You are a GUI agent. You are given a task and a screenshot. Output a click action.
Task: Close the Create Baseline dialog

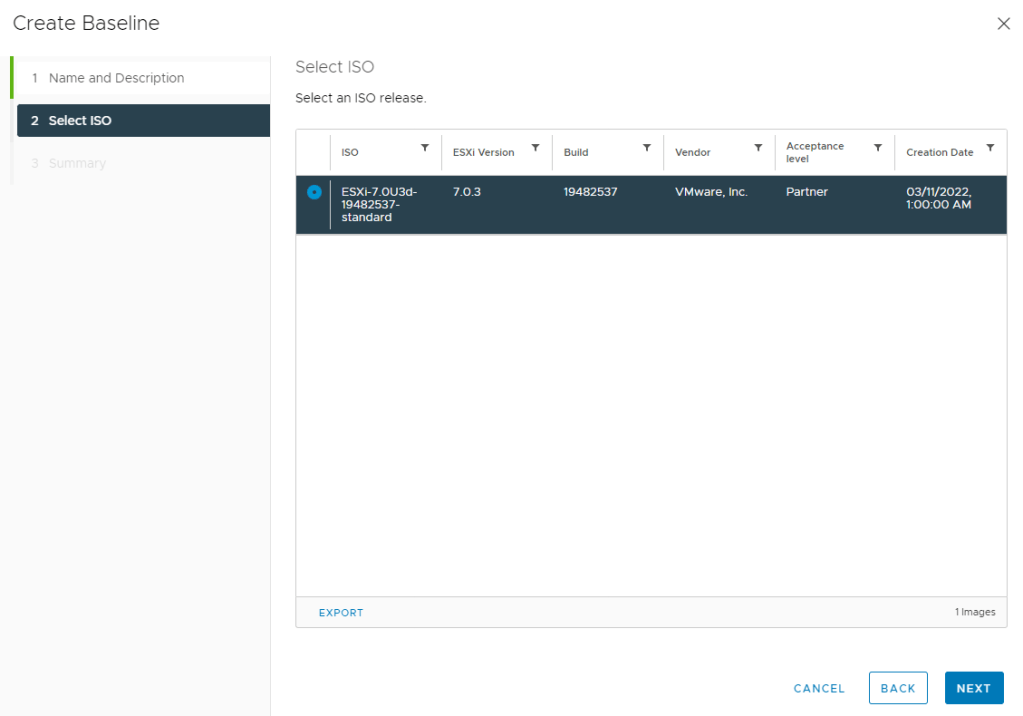click(x=1003, y=24)
